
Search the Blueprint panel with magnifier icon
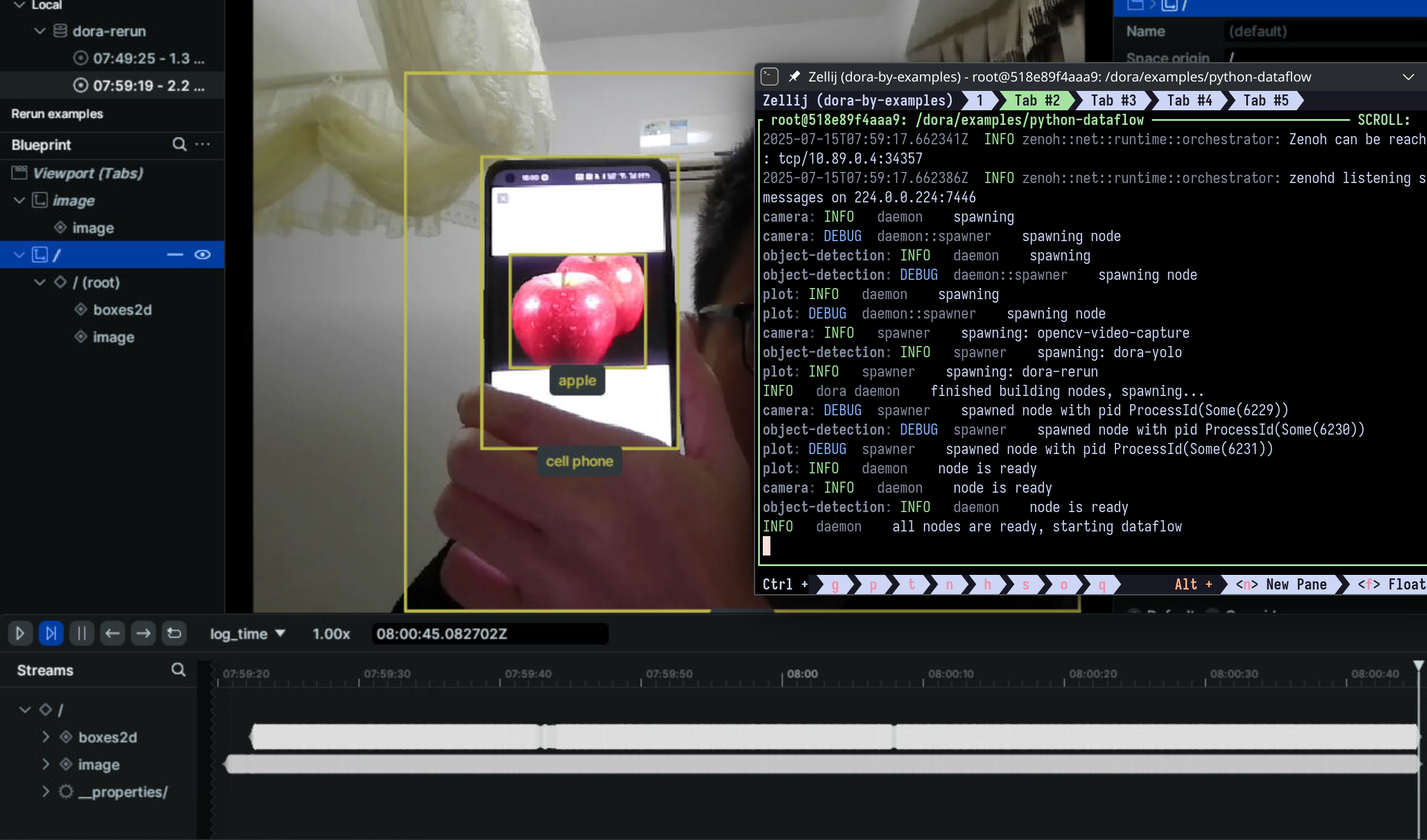click(x=180, y=144)
